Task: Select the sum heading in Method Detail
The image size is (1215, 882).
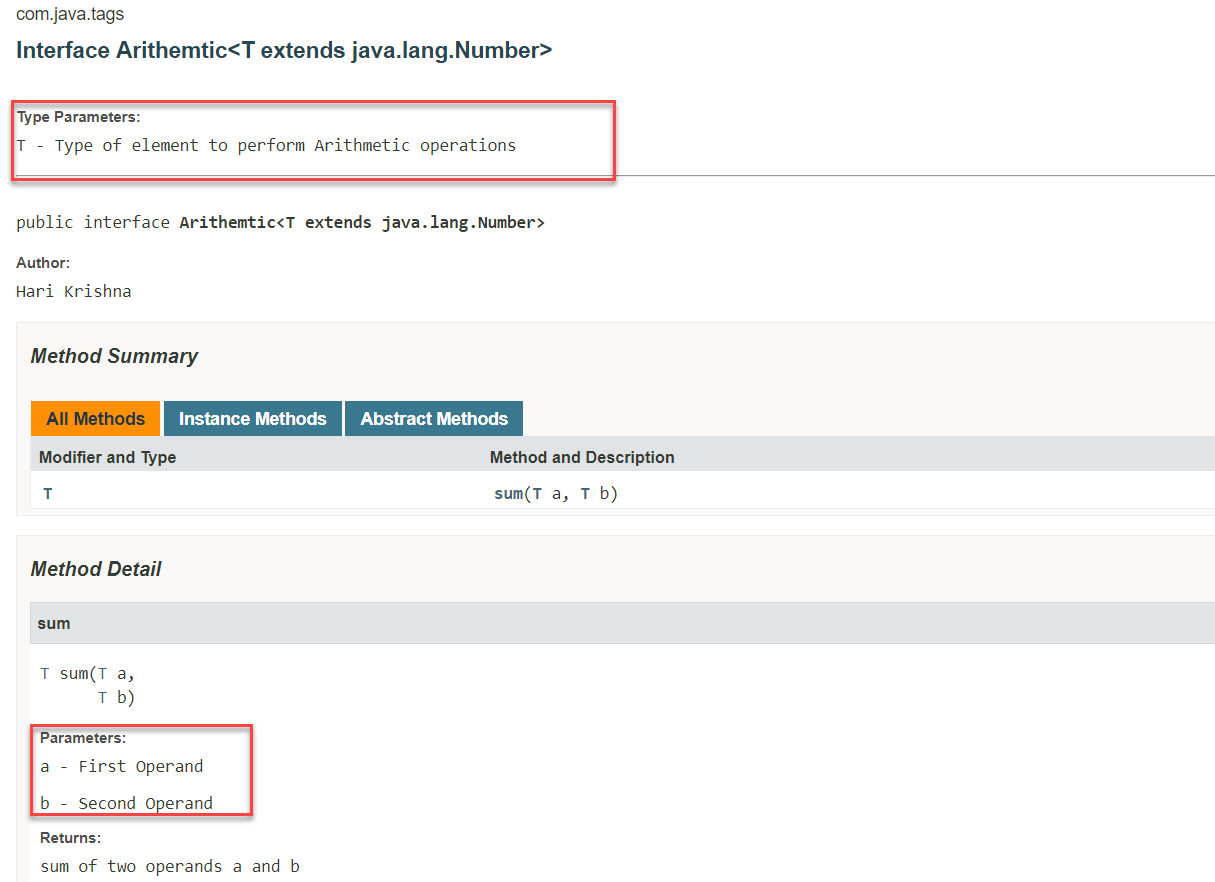Action: (x=53, y=623)
